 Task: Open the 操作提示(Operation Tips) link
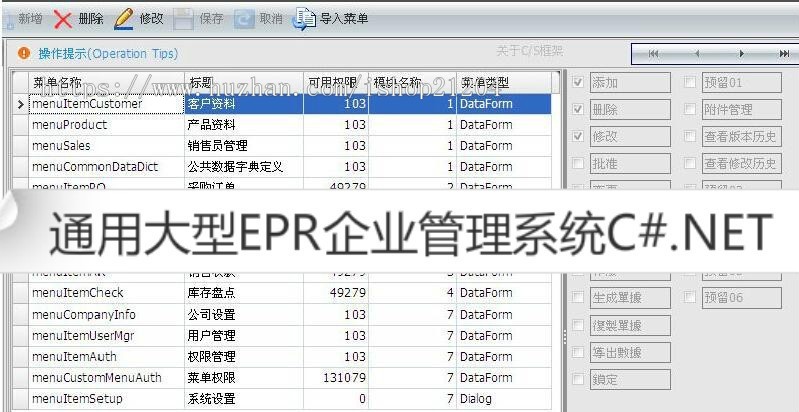click(x=108, y=53)
